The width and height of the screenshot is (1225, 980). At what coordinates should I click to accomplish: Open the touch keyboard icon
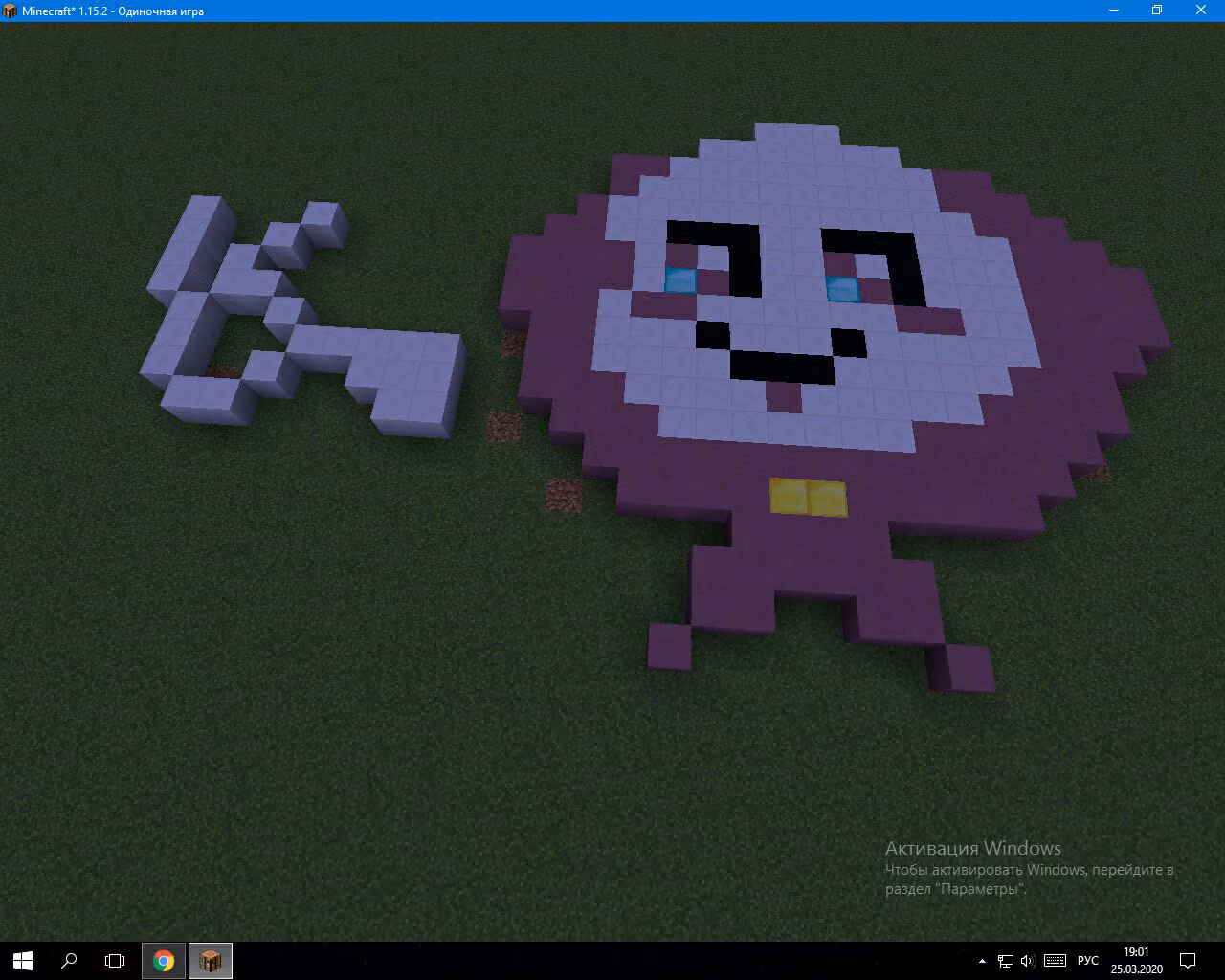(x=1056, y=961)
